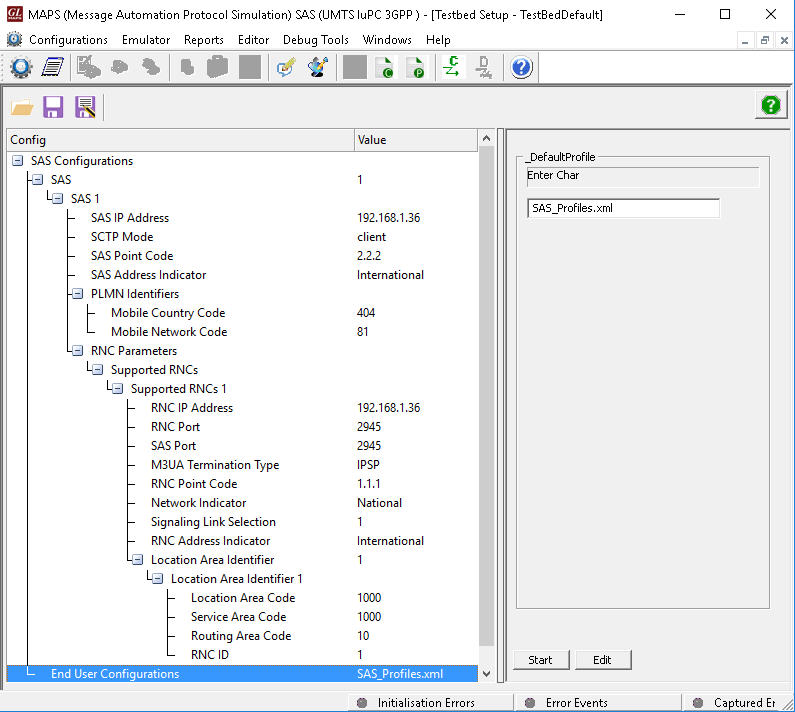Screen dimensions: 795x712
Task: Click RNC Point Code value 1.1.1
Action: (369, 484)
